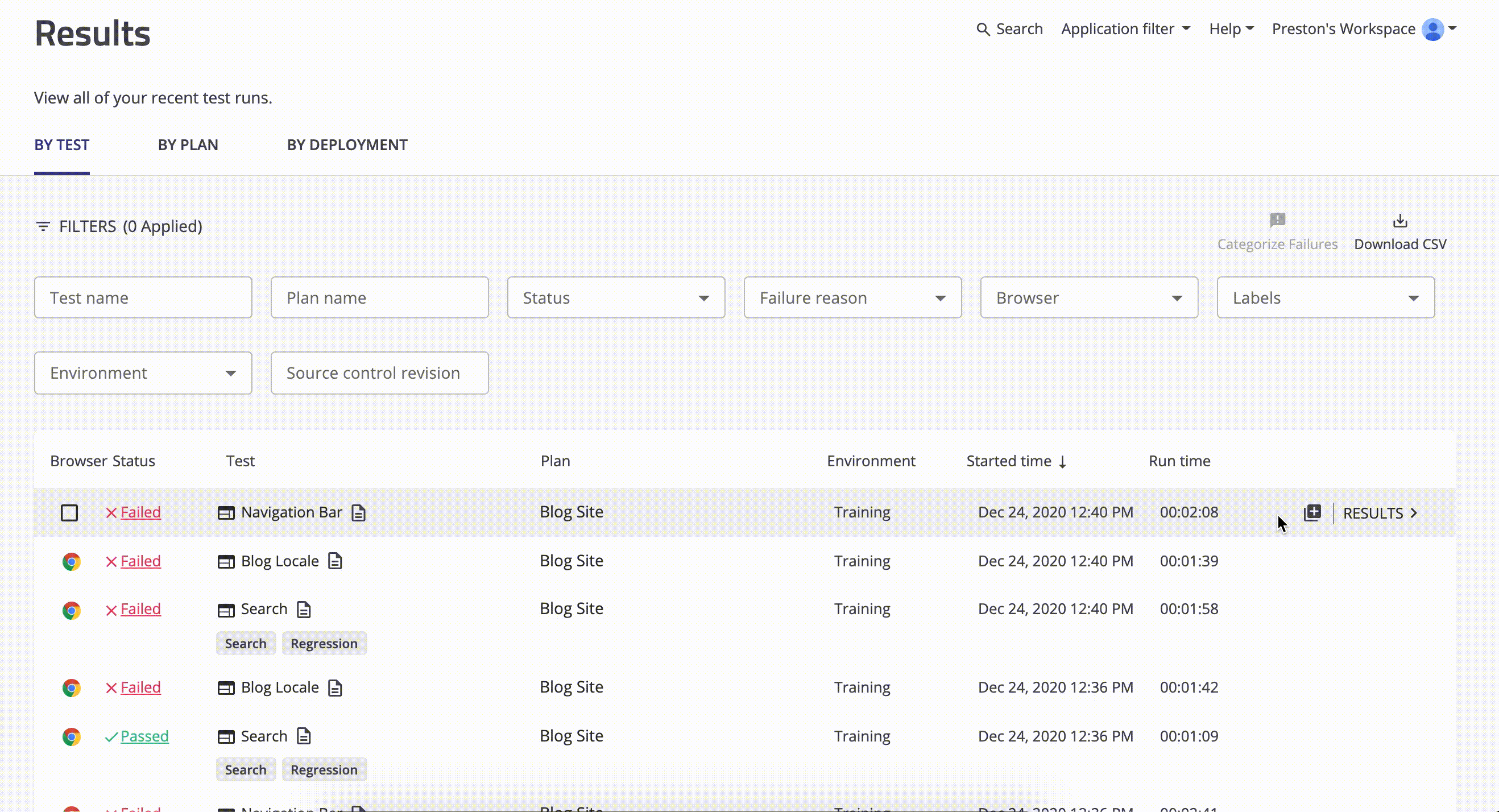This screenshot has height=812, width=1499.
Task: Click Chrome icon in 00:01:42 Blog Locale row
Action: tap(71, 688)
